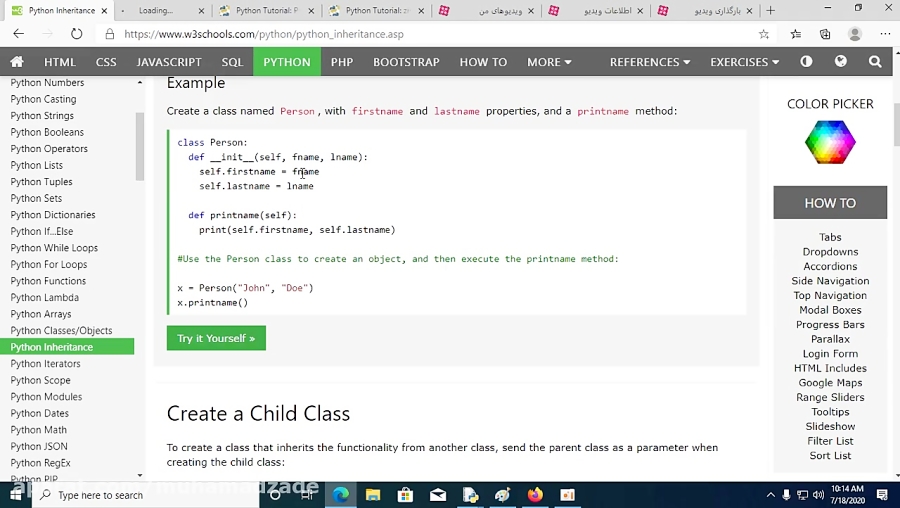Open the translate globe icon

point(841,61)
